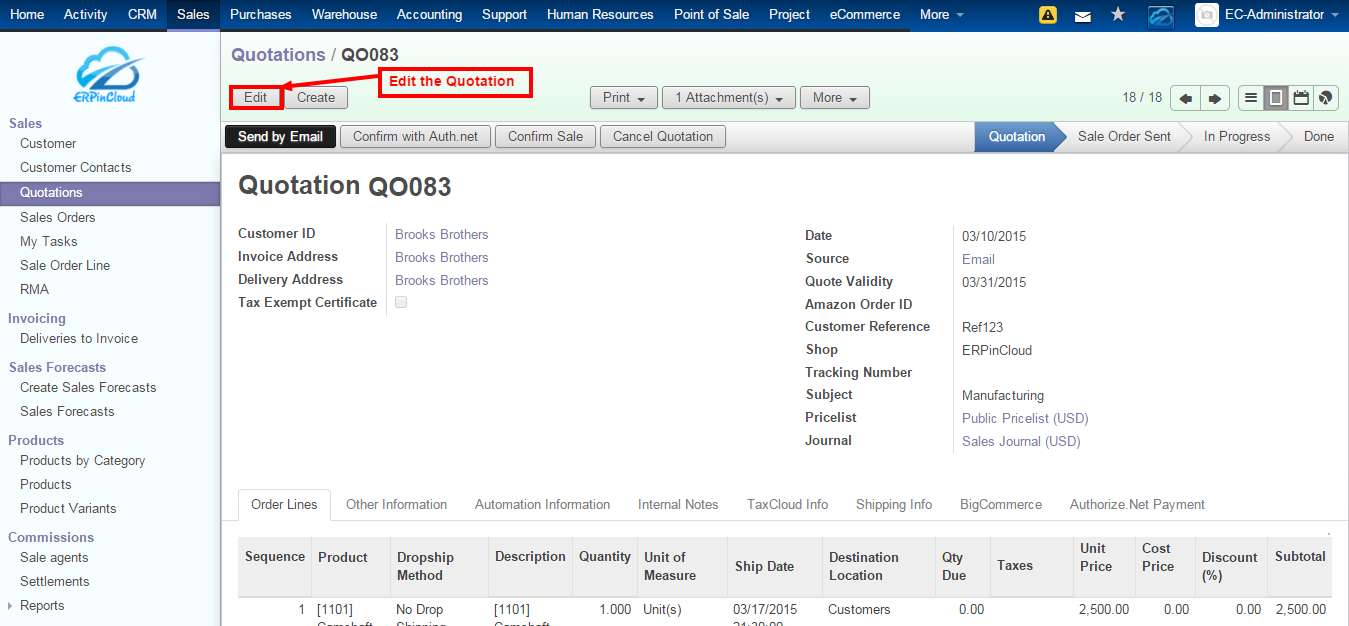Screen dimensions: 1349x626
Task: Open the Public Pricelist (USD) link
Action: coord(1025,419)
